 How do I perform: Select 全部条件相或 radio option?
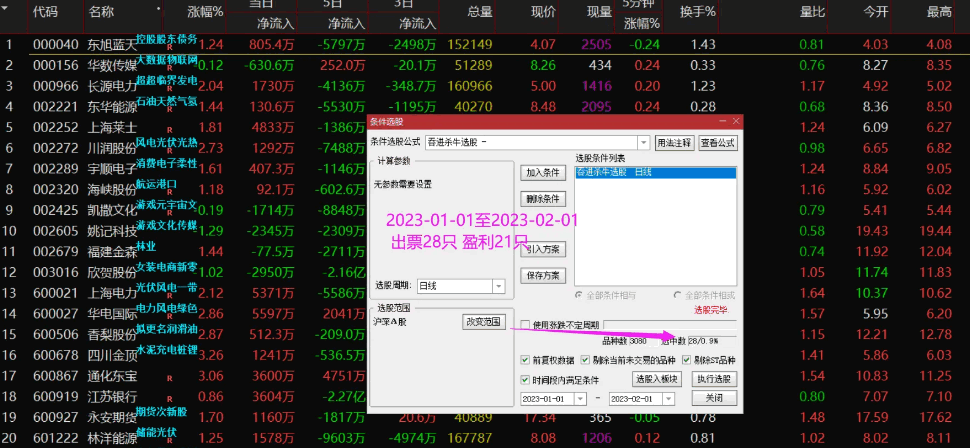point(678,295)
